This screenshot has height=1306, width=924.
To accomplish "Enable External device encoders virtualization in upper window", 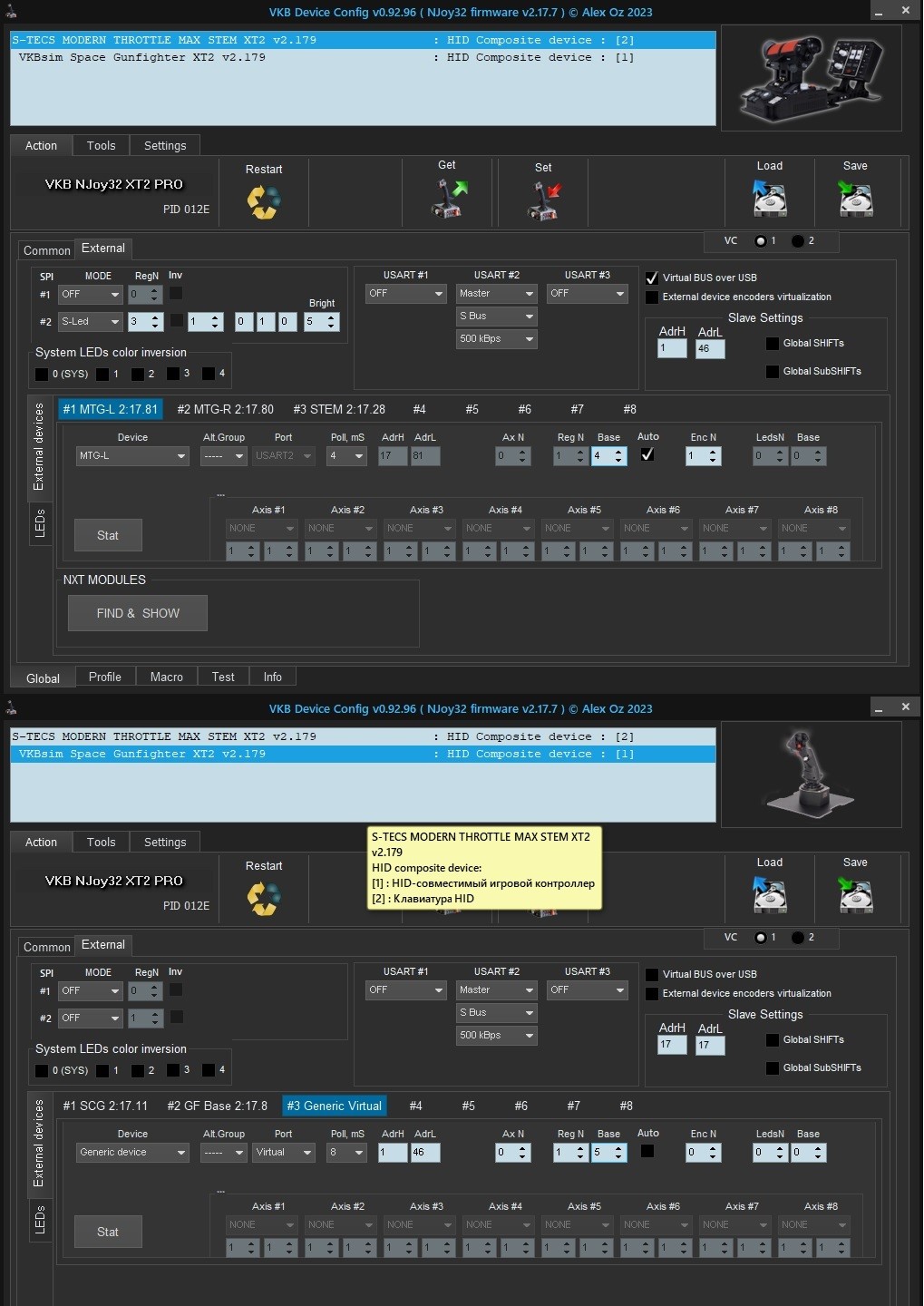I will [x=651, y=297].
